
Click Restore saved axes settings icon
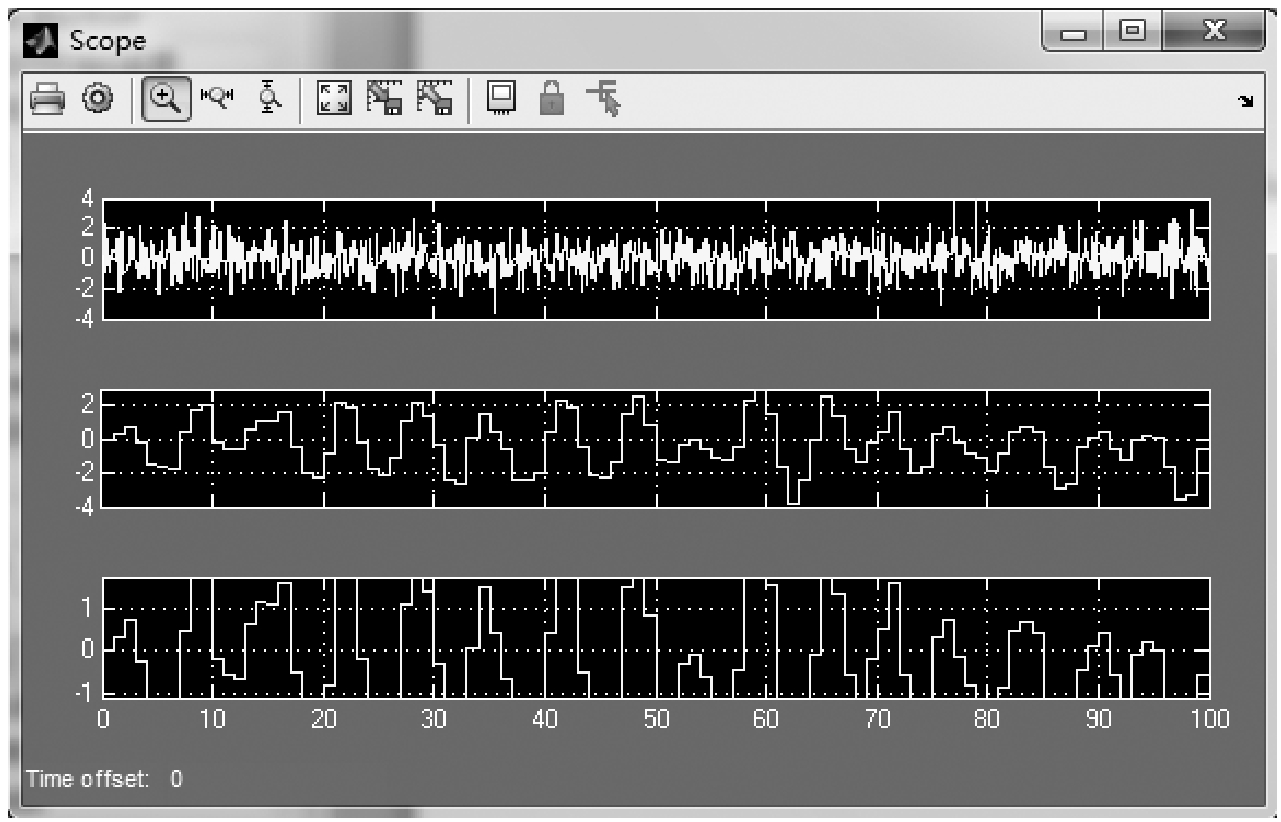(x=435, y=98)
